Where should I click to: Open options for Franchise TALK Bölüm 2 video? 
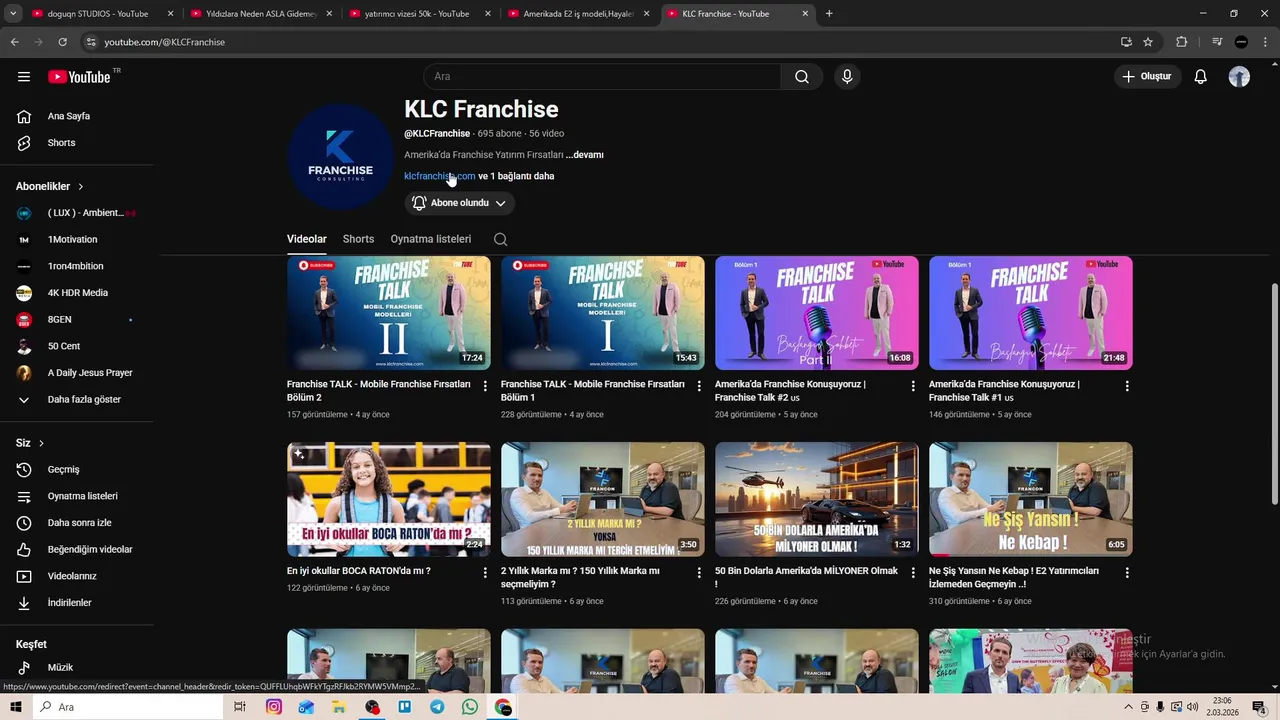point(485,386)
